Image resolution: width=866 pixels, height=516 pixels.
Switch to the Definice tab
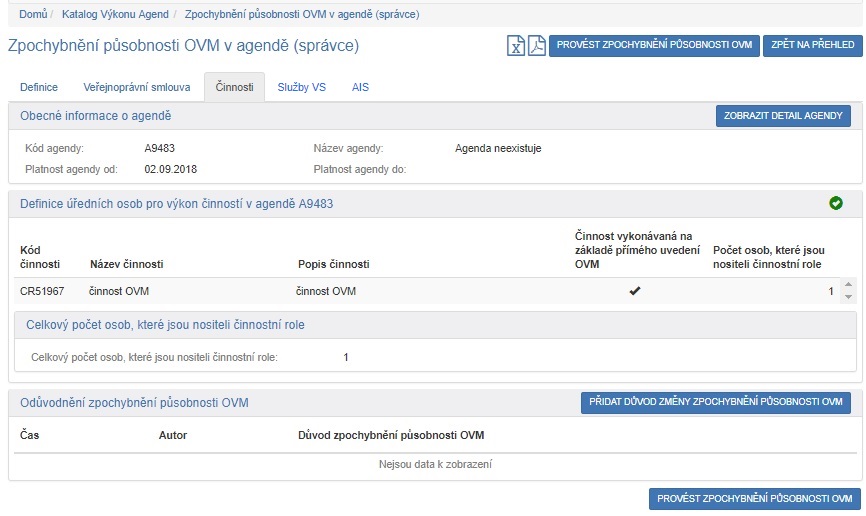click(x=40, y=87)
